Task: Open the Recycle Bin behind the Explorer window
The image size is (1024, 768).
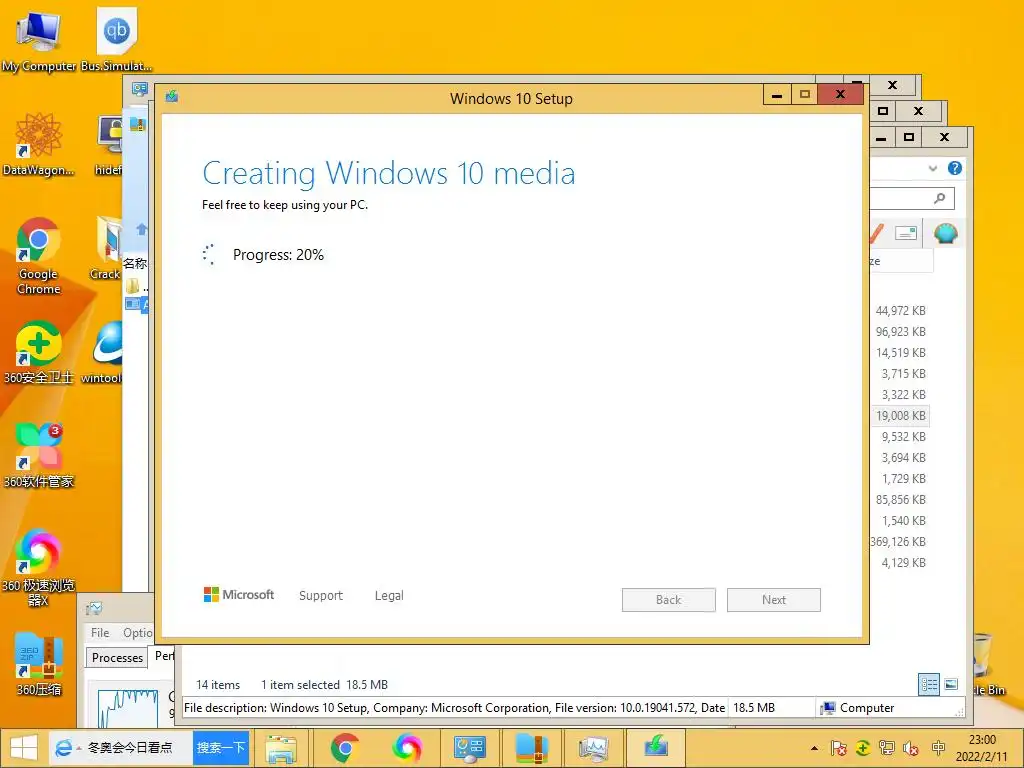Action: click(x=989, y=665)
